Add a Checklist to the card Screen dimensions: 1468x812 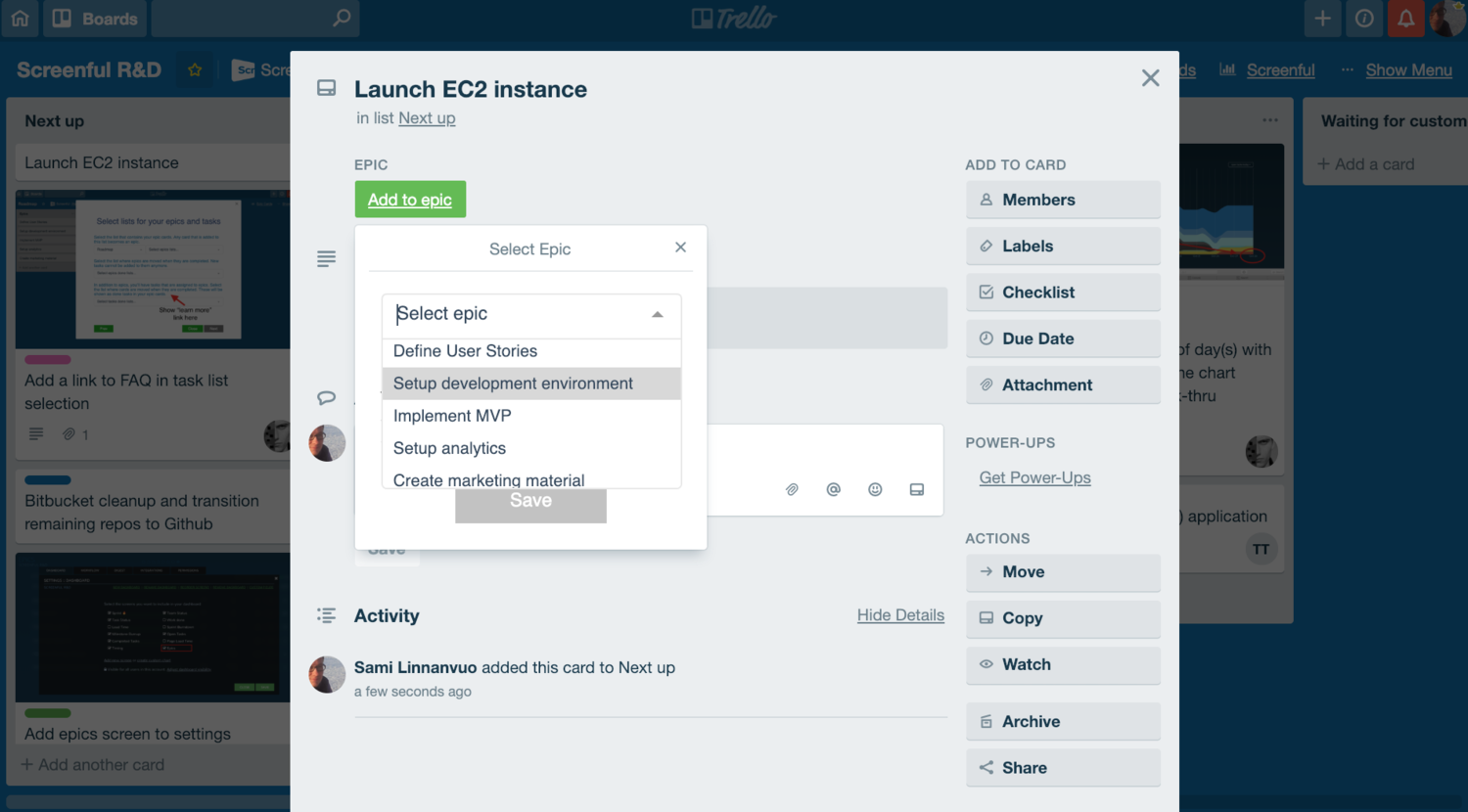(x=1063, y=293)
